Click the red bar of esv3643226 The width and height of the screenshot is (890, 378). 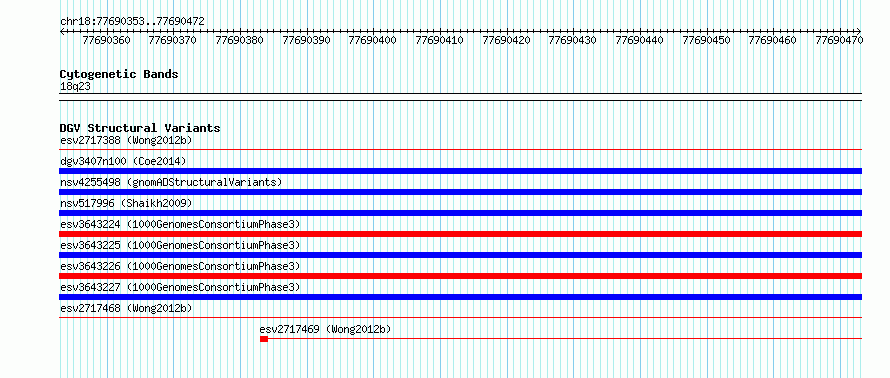pos(461,276)
